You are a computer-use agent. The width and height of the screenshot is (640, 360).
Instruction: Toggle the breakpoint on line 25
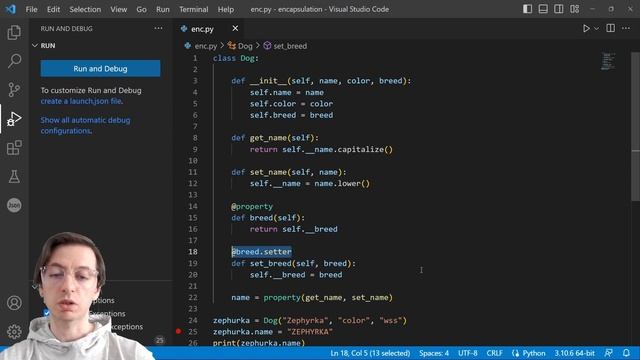tap(178, 331)
